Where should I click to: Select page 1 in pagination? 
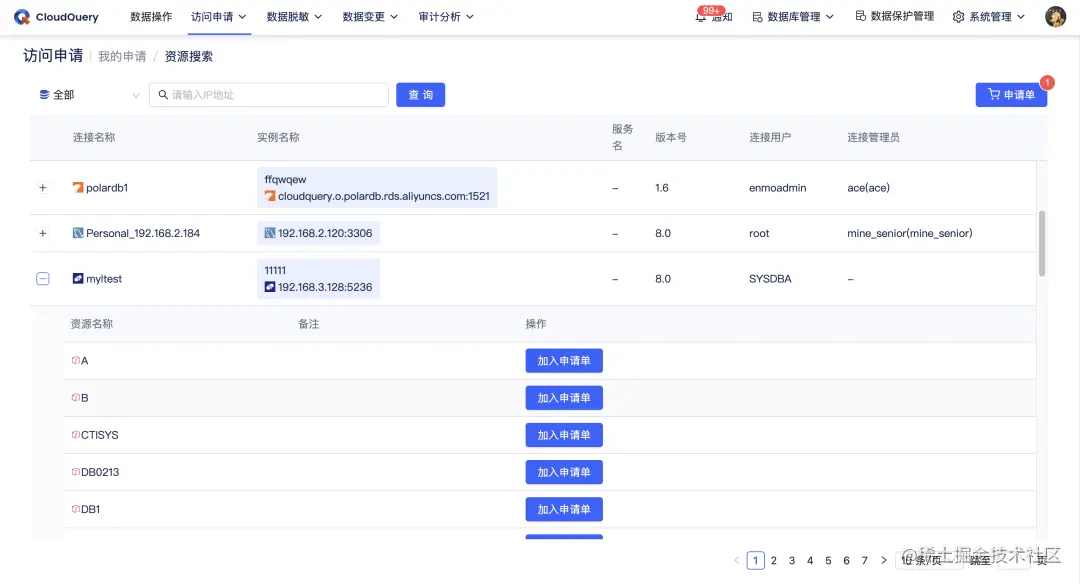(x=756, y=561)
